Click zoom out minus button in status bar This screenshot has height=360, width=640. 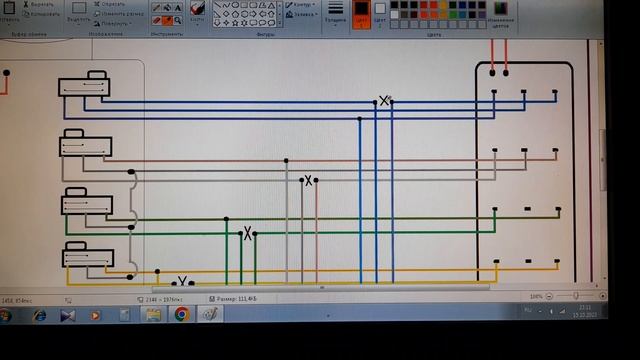[x=549, y=296]
